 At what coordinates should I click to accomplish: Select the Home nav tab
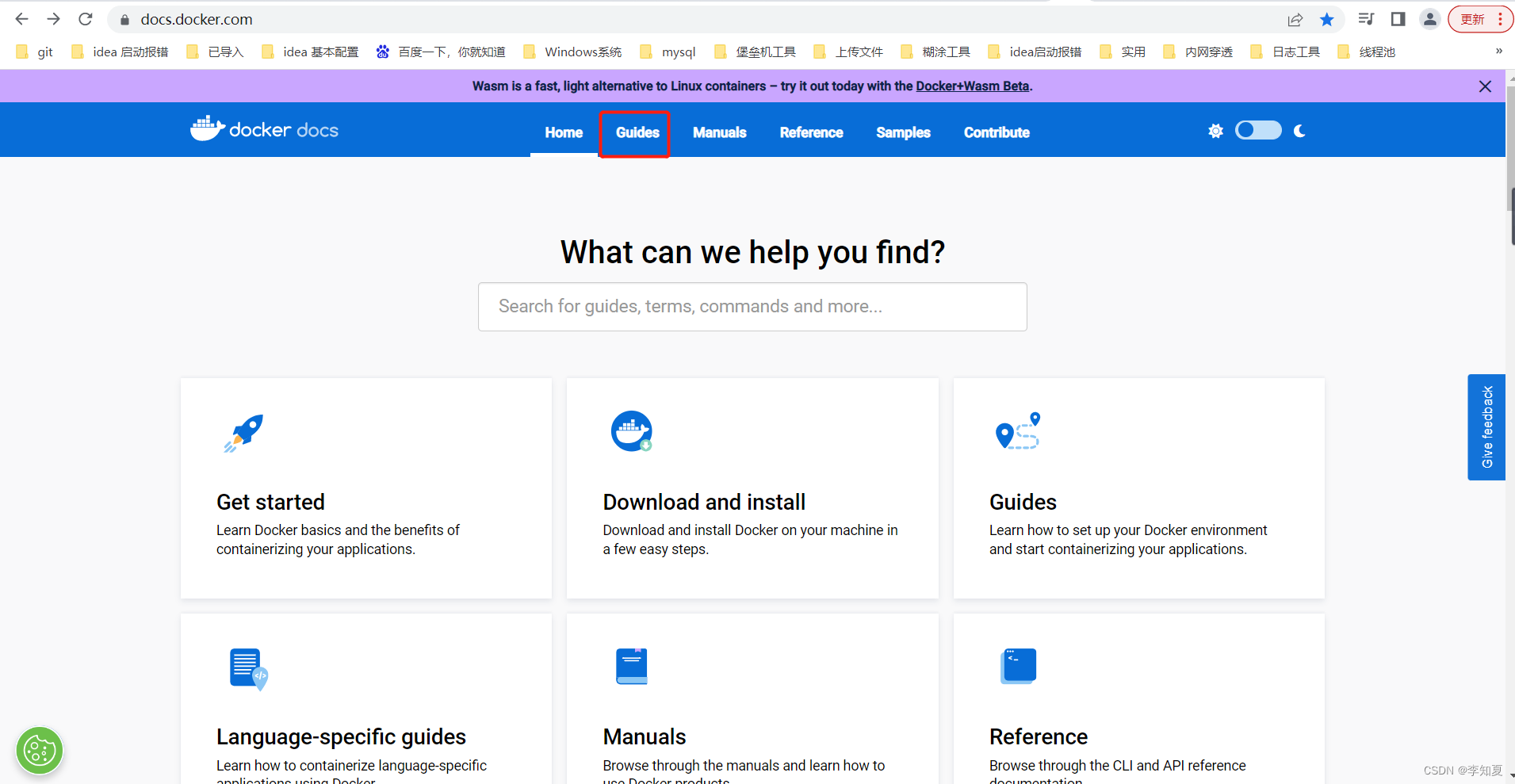[564, 132]
